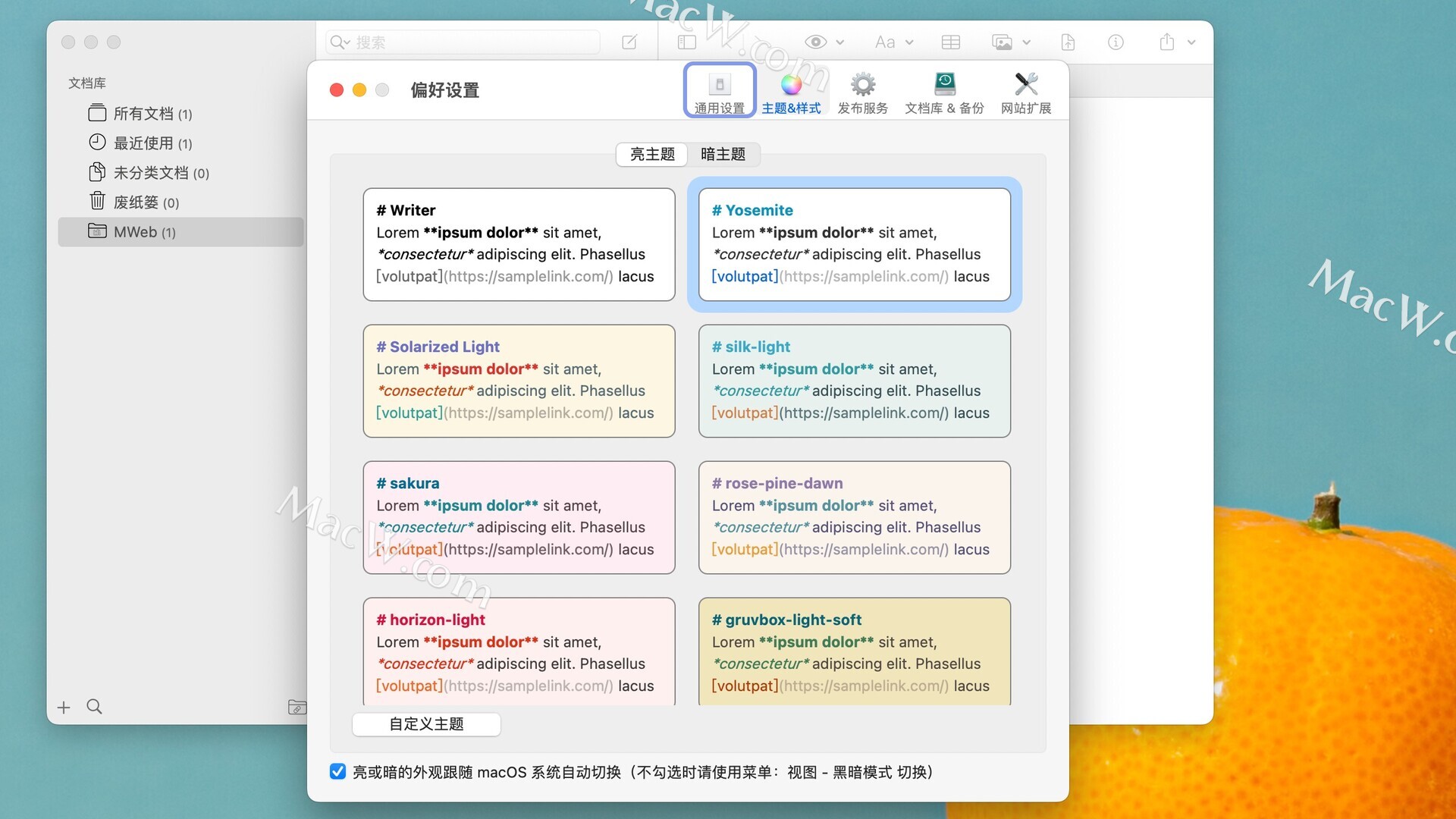Open the 通用设置 preferences pane
The width and height of the screenshot is (1456, 819).
pyautogui.click(x=720, y=90)
